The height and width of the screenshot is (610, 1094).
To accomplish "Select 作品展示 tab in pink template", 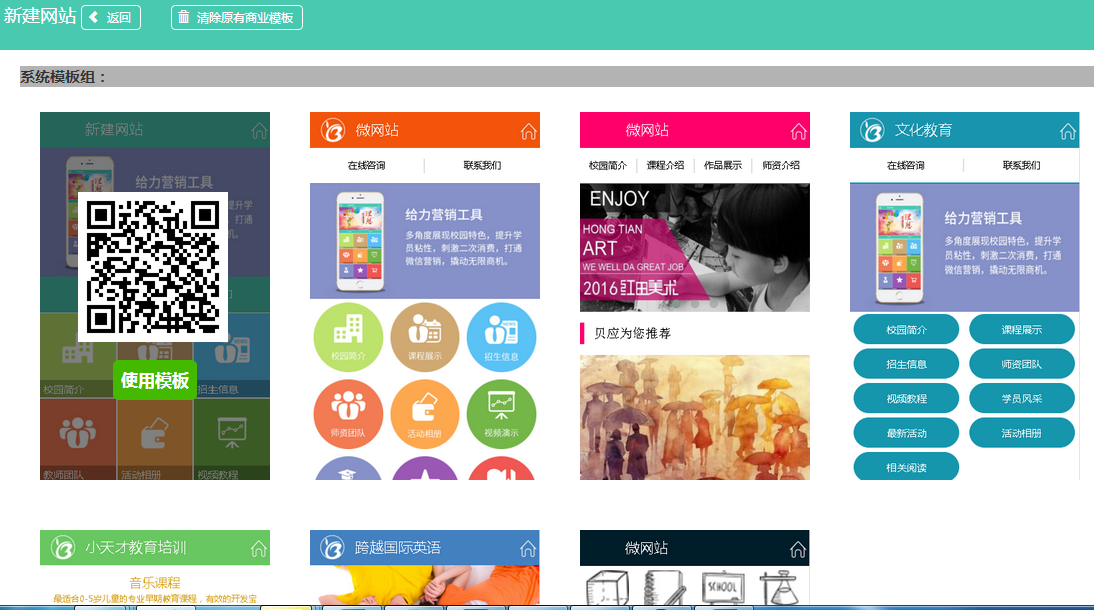I will pos(723,165).
